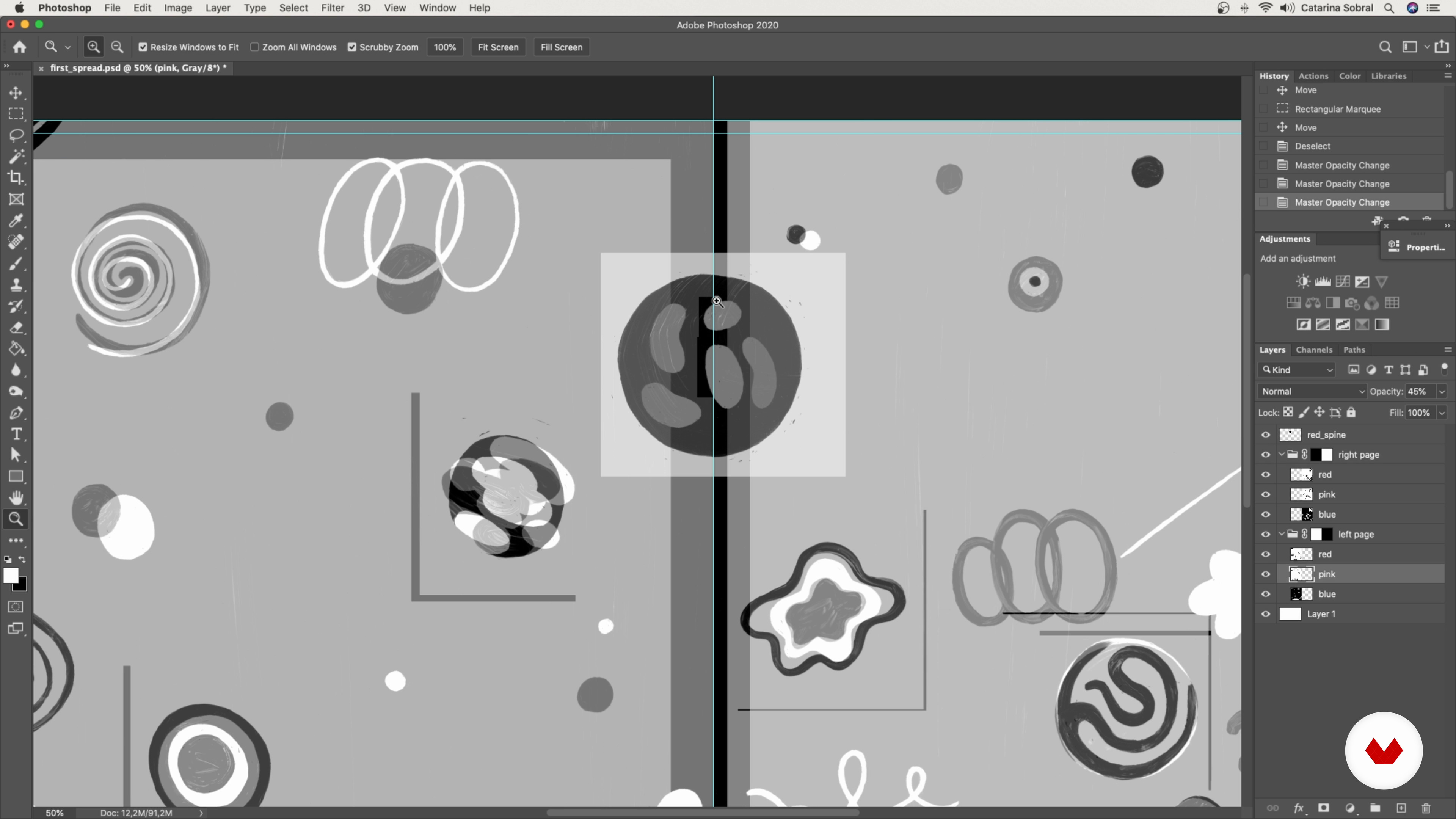Screen dimensions: 1456x819
Task: Collapse the left page group
Action: point(1281,534)
